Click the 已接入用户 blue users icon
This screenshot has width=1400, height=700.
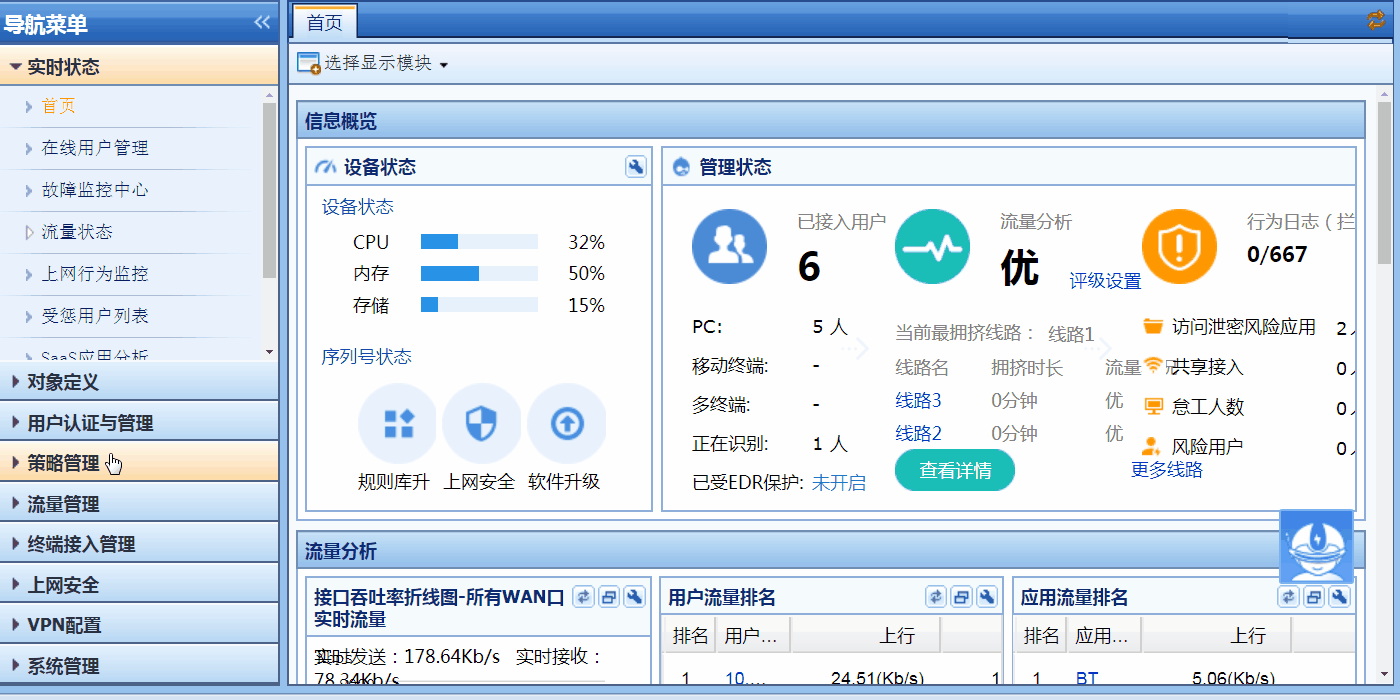(x=730, y=247)
